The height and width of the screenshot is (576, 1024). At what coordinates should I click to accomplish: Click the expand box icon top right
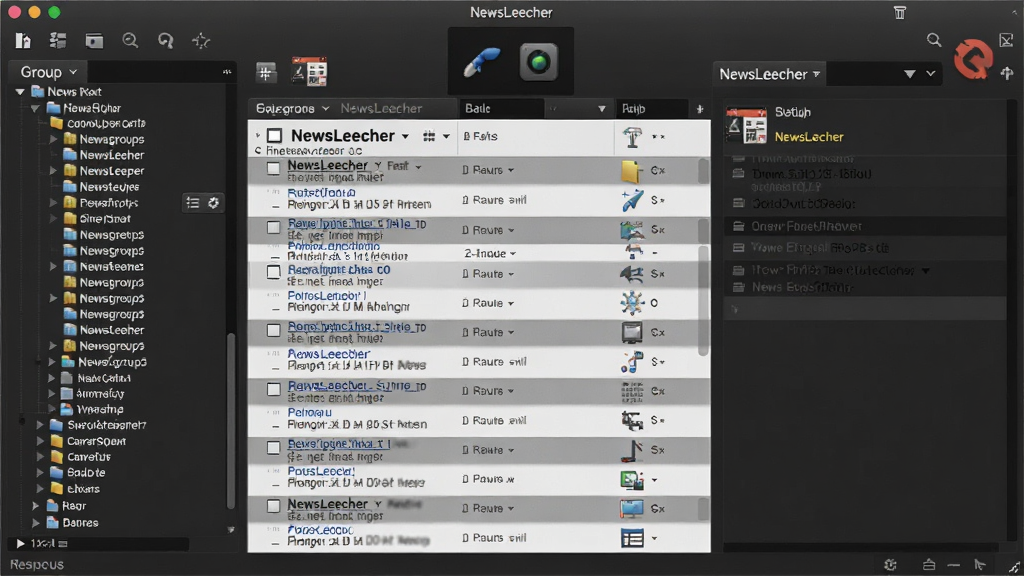pos(1006,40)
